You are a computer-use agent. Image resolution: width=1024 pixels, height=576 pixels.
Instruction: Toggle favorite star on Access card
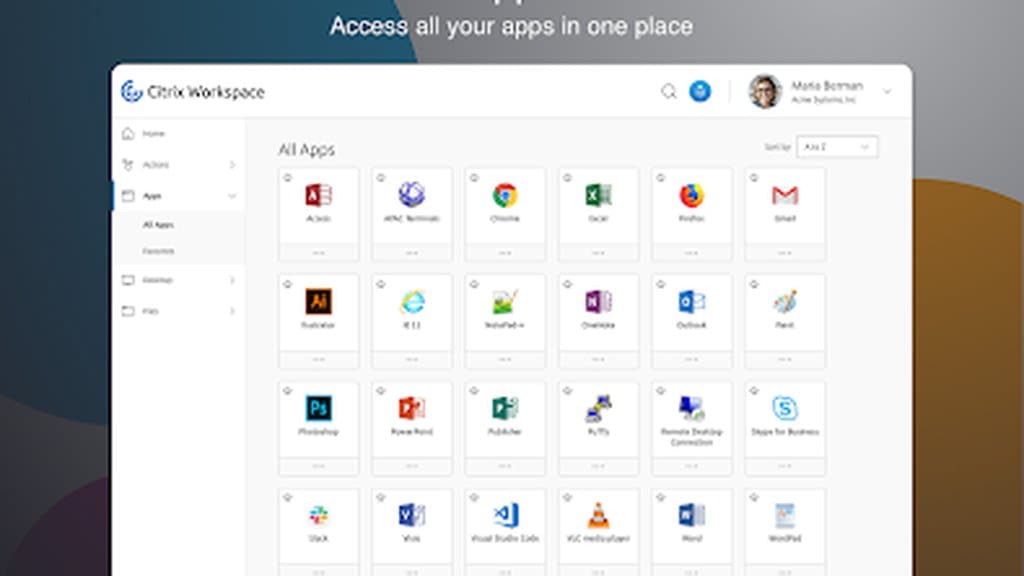coord(288,178)
